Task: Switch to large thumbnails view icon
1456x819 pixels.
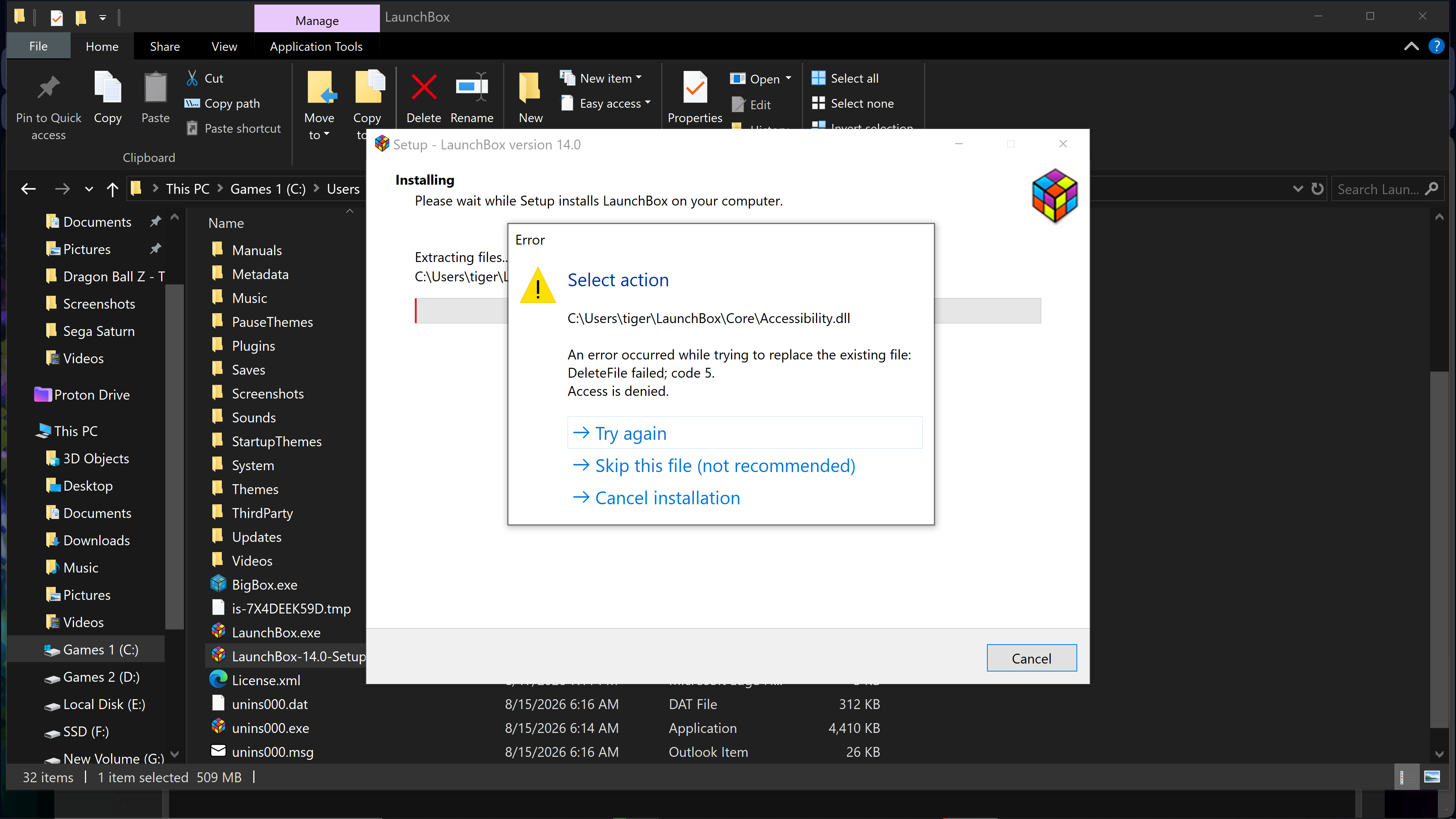Action: click(x=1432, y=777)
